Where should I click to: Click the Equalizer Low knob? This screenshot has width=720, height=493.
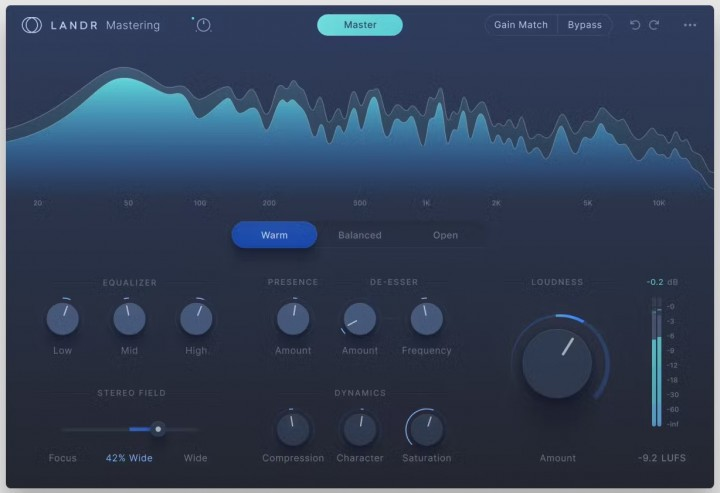pyautogui.click(x=62, y=318)
